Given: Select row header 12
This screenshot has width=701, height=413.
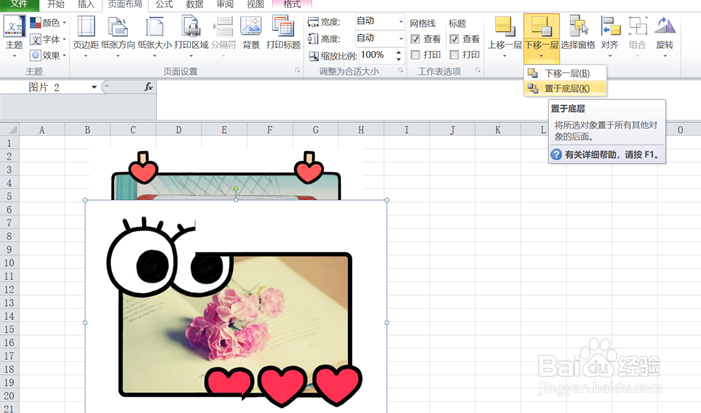Looking at the screenshot, I should [x=9, y=289].
